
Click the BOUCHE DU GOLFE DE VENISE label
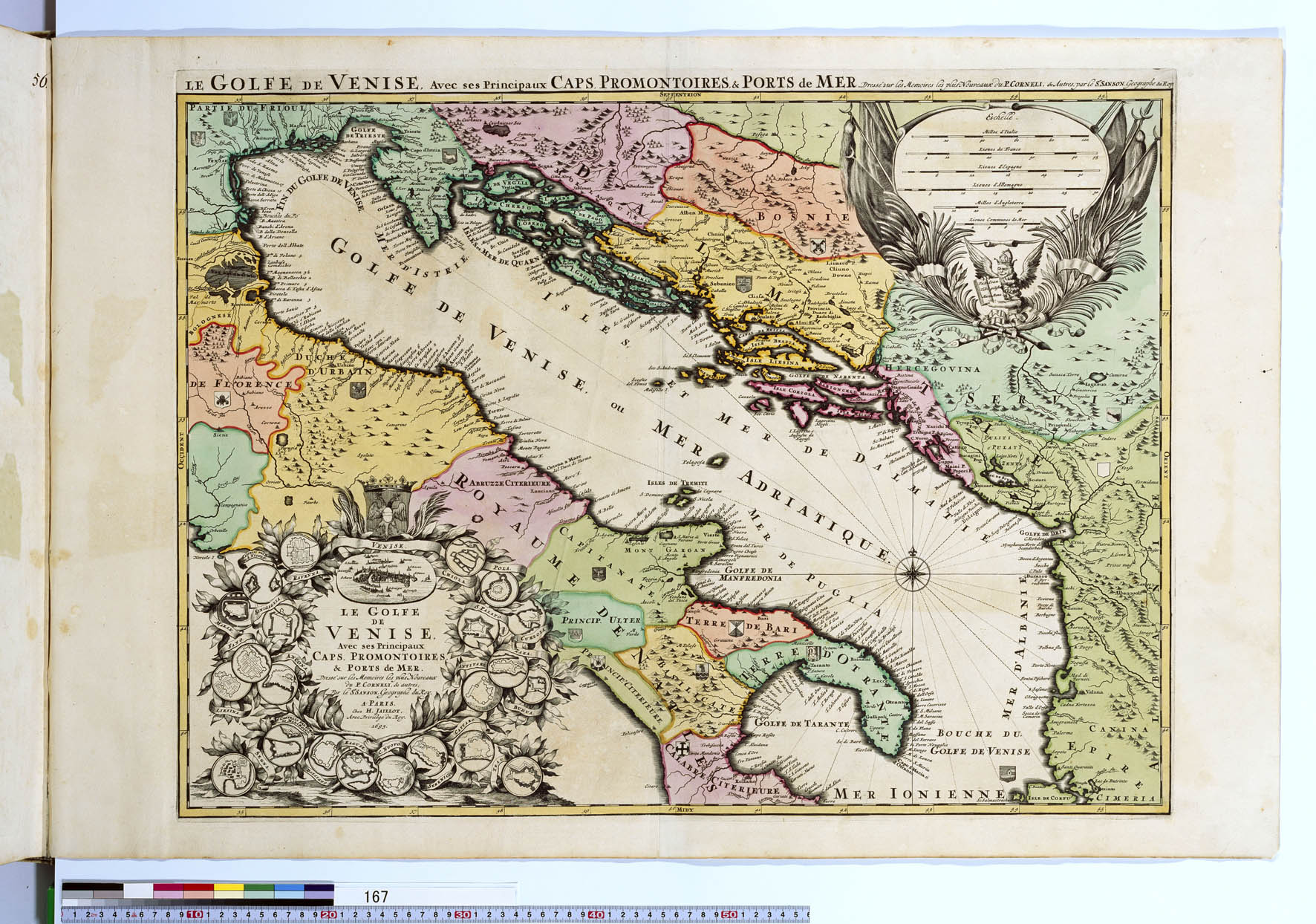[x=979, y=742]
